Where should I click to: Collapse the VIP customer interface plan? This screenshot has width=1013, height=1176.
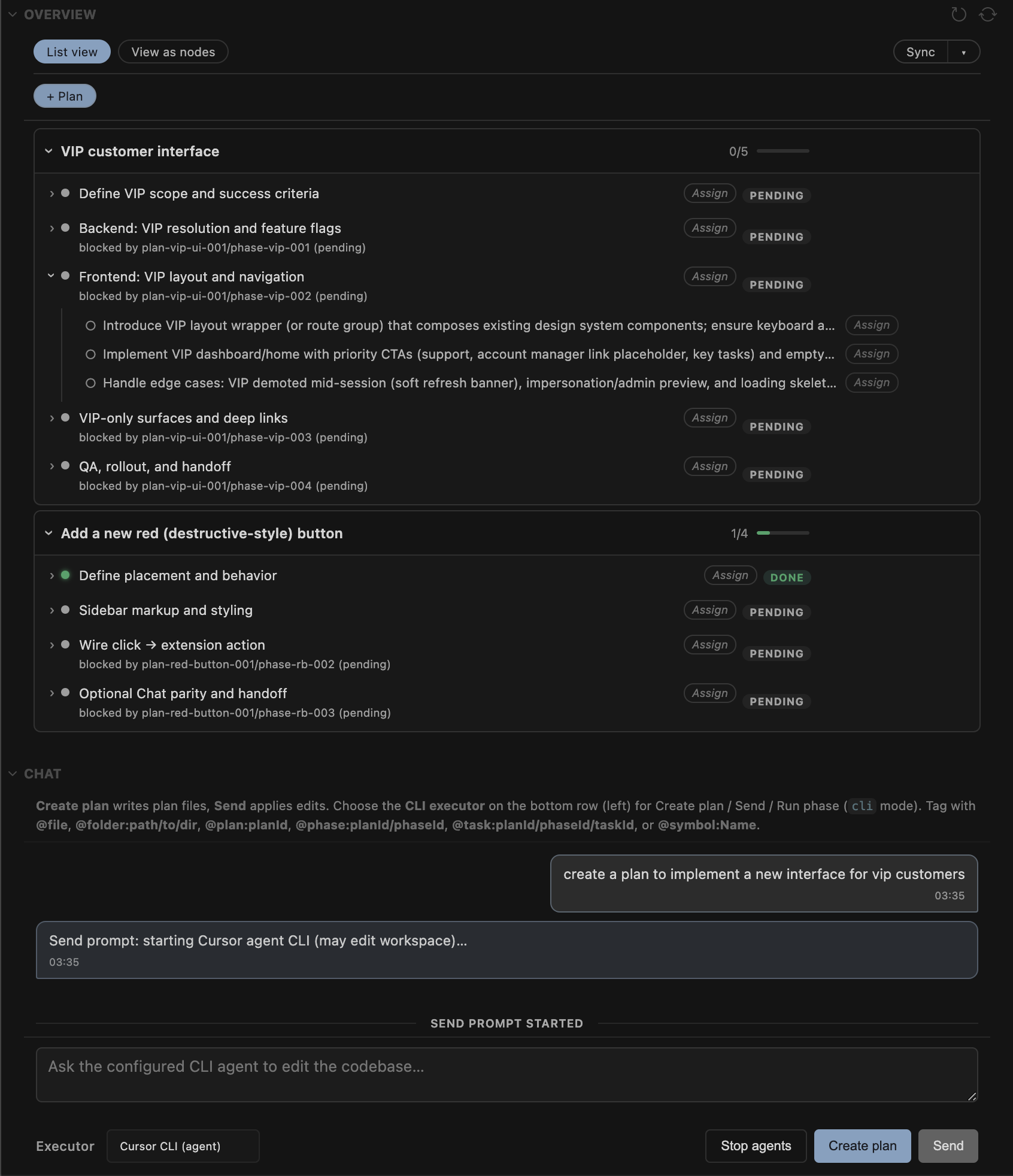[49, 151]
